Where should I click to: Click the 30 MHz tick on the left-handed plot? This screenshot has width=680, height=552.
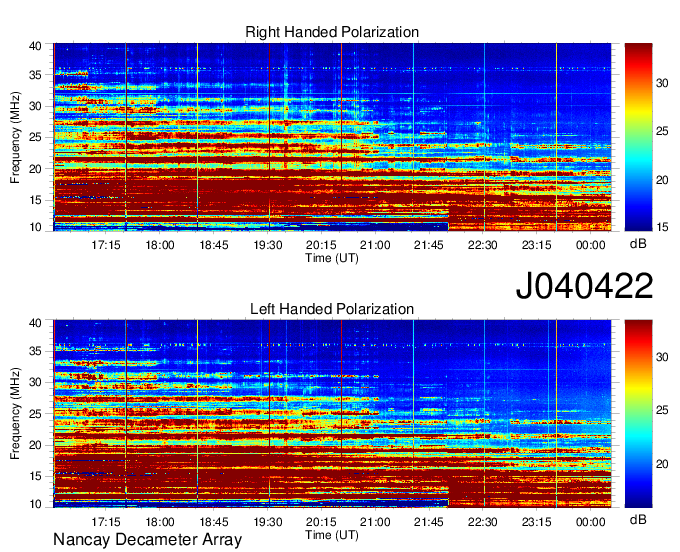click(35, 382)
